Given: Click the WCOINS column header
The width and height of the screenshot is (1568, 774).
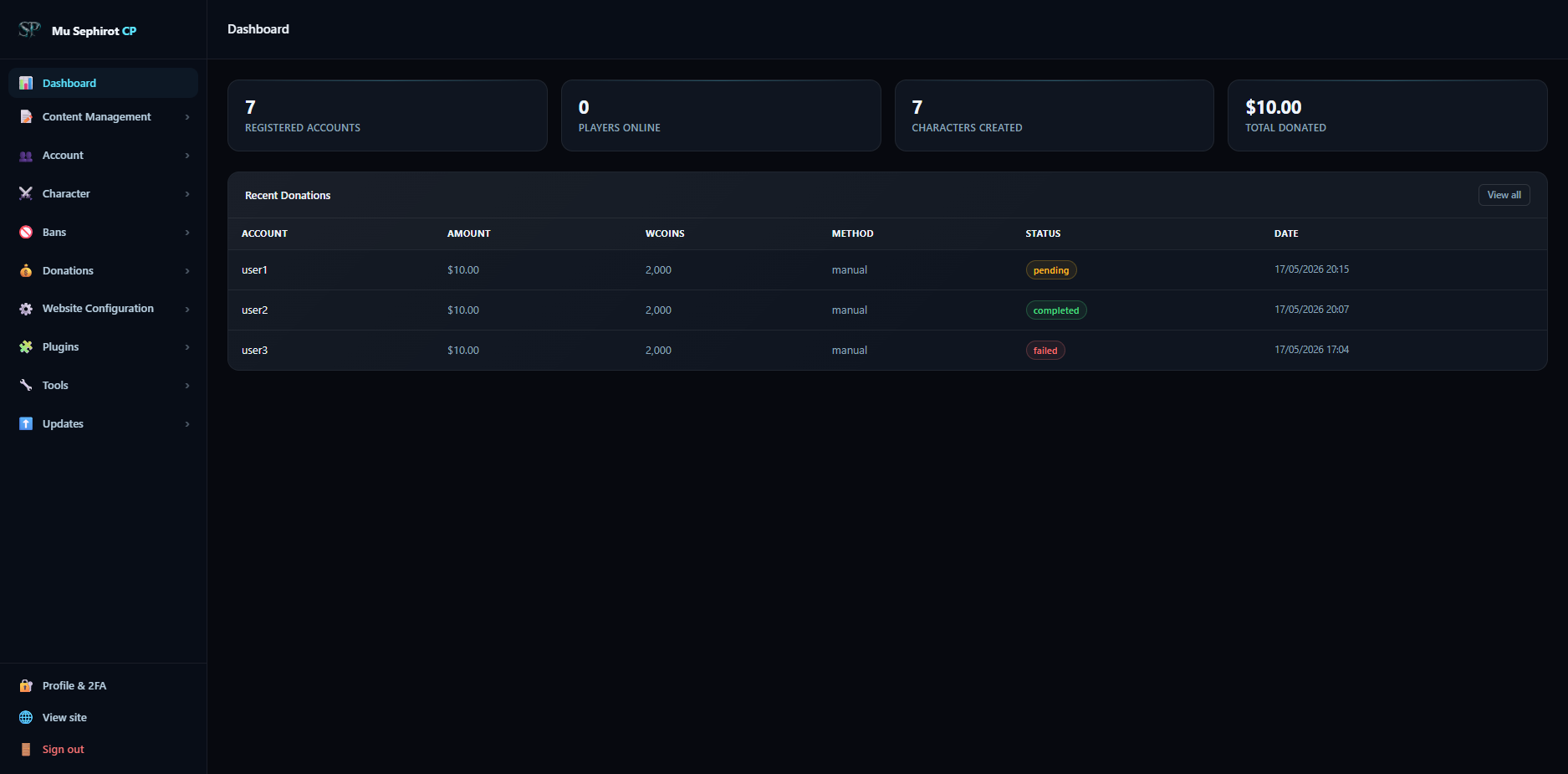Looking at the screenshot, I should (x=665, y=233).
